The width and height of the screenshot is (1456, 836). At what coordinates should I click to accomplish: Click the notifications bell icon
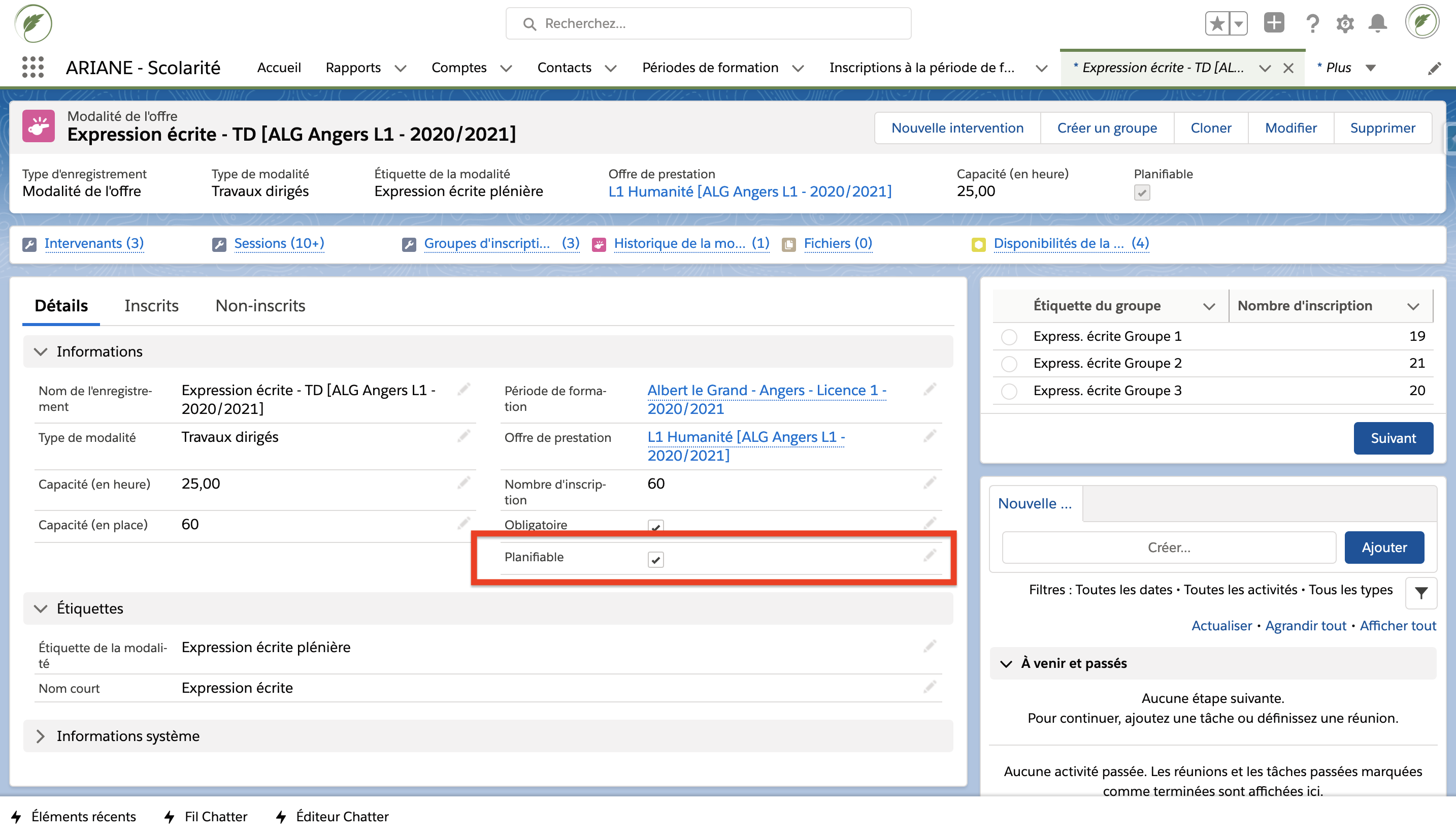(1377, 23)
